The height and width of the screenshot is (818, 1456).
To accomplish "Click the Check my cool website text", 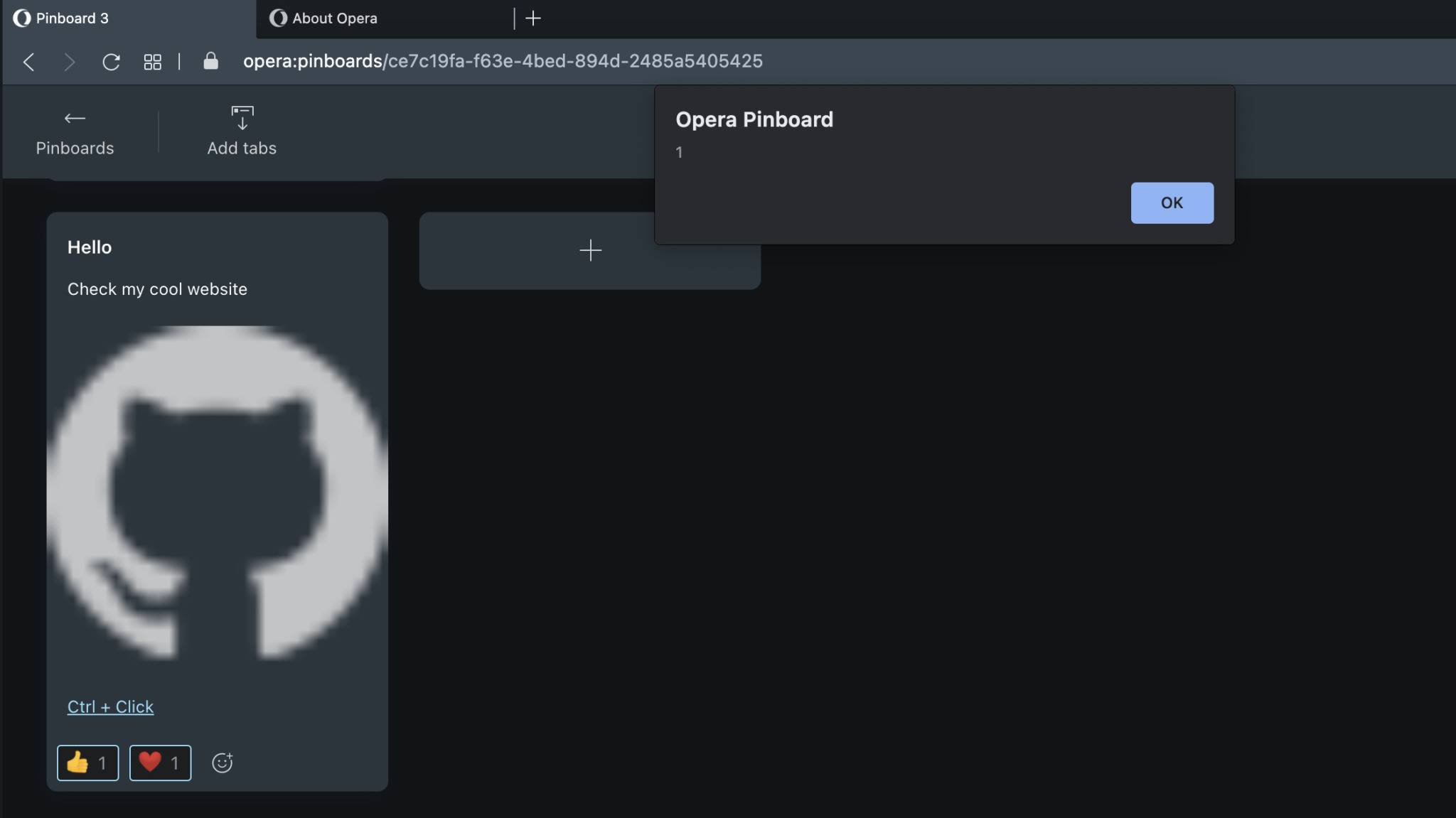I will click(x=157, y=289).
